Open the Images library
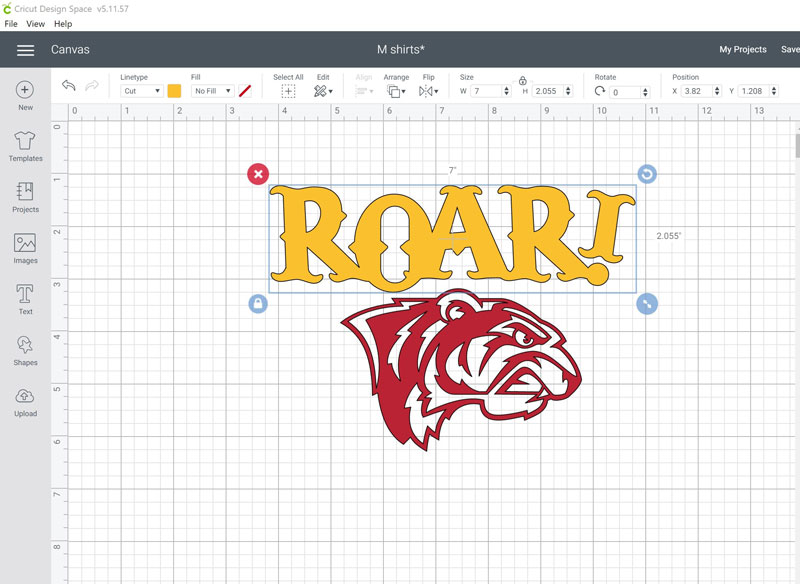 25,248
